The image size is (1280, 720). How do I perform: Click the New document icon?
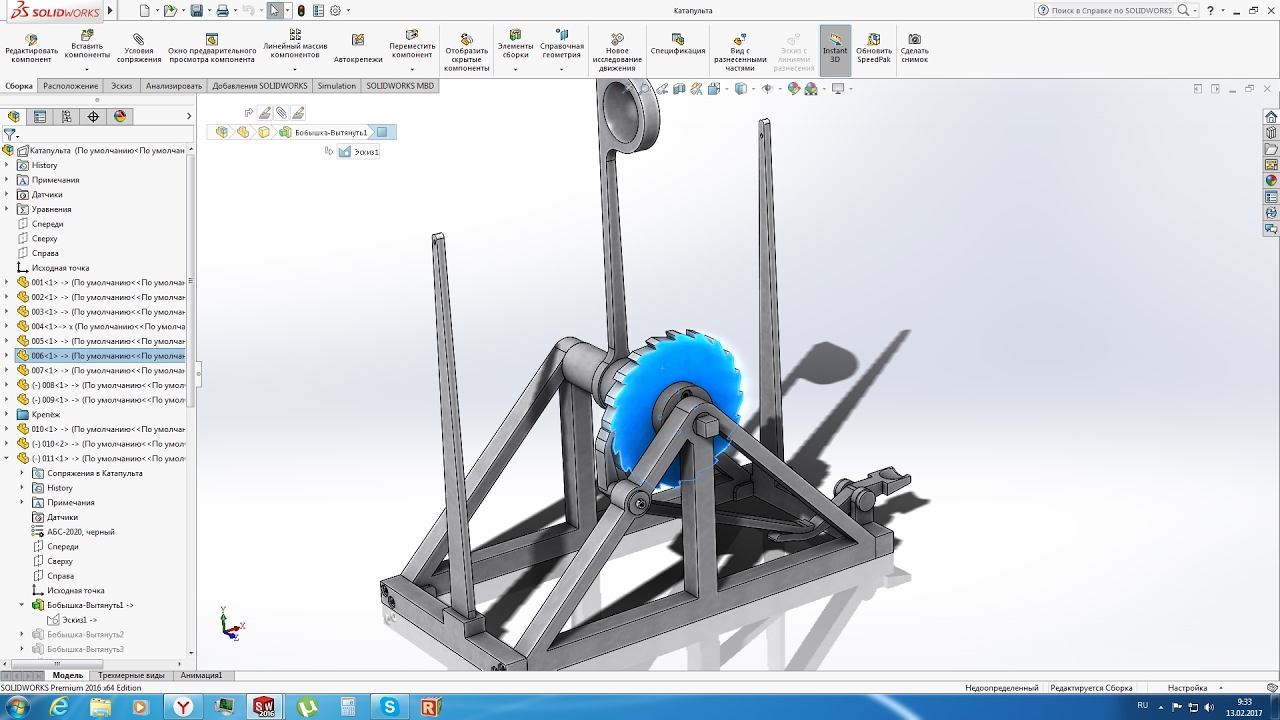coord(145,10)
